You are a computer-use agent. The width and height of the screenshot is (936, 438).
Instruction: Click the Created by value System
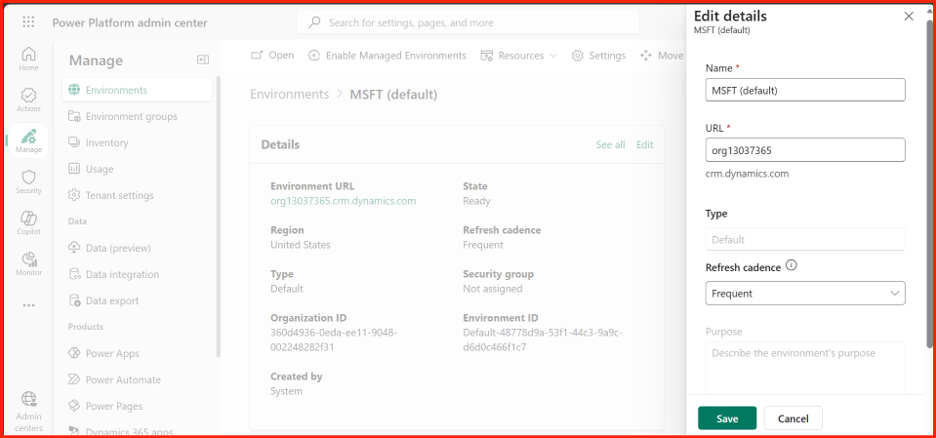[x=287, y=391]
